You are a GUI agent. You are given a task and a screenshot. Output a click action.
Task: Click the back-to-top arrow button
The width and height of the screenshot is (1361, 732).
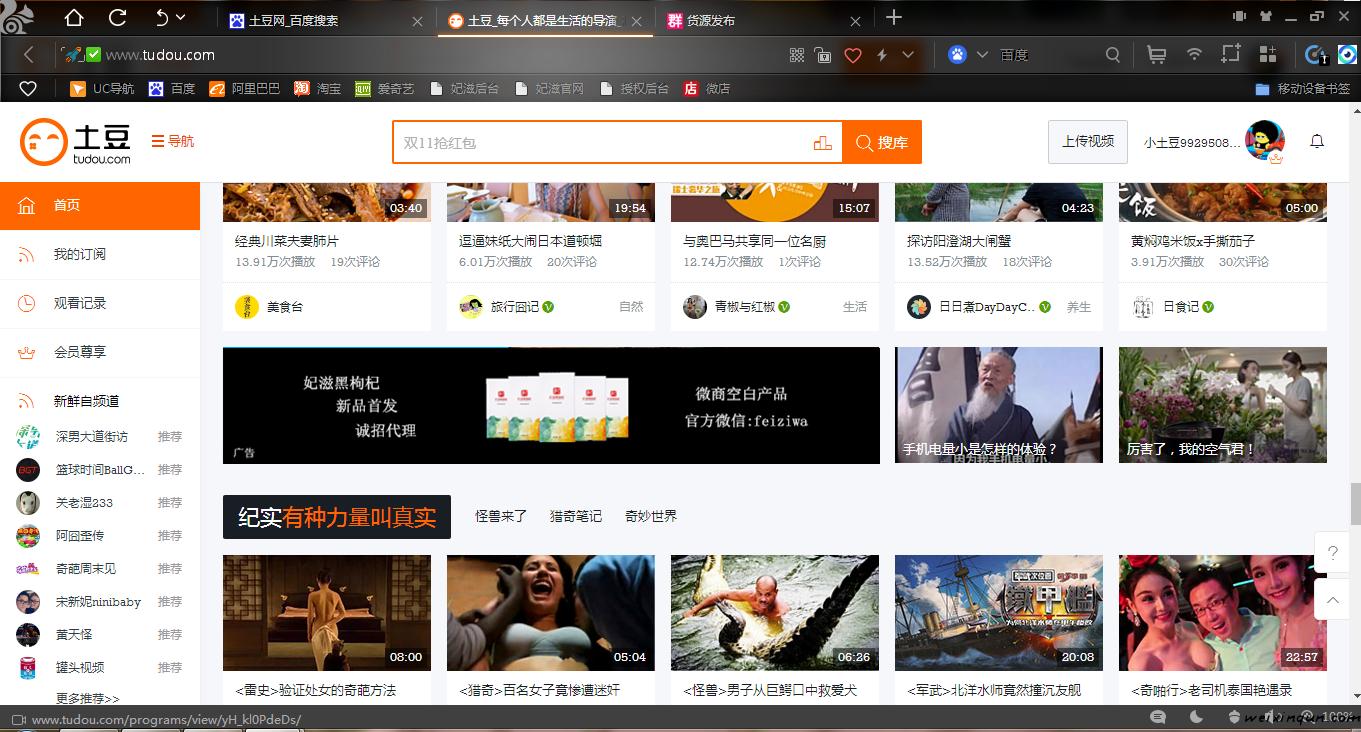coord(1332,600)
